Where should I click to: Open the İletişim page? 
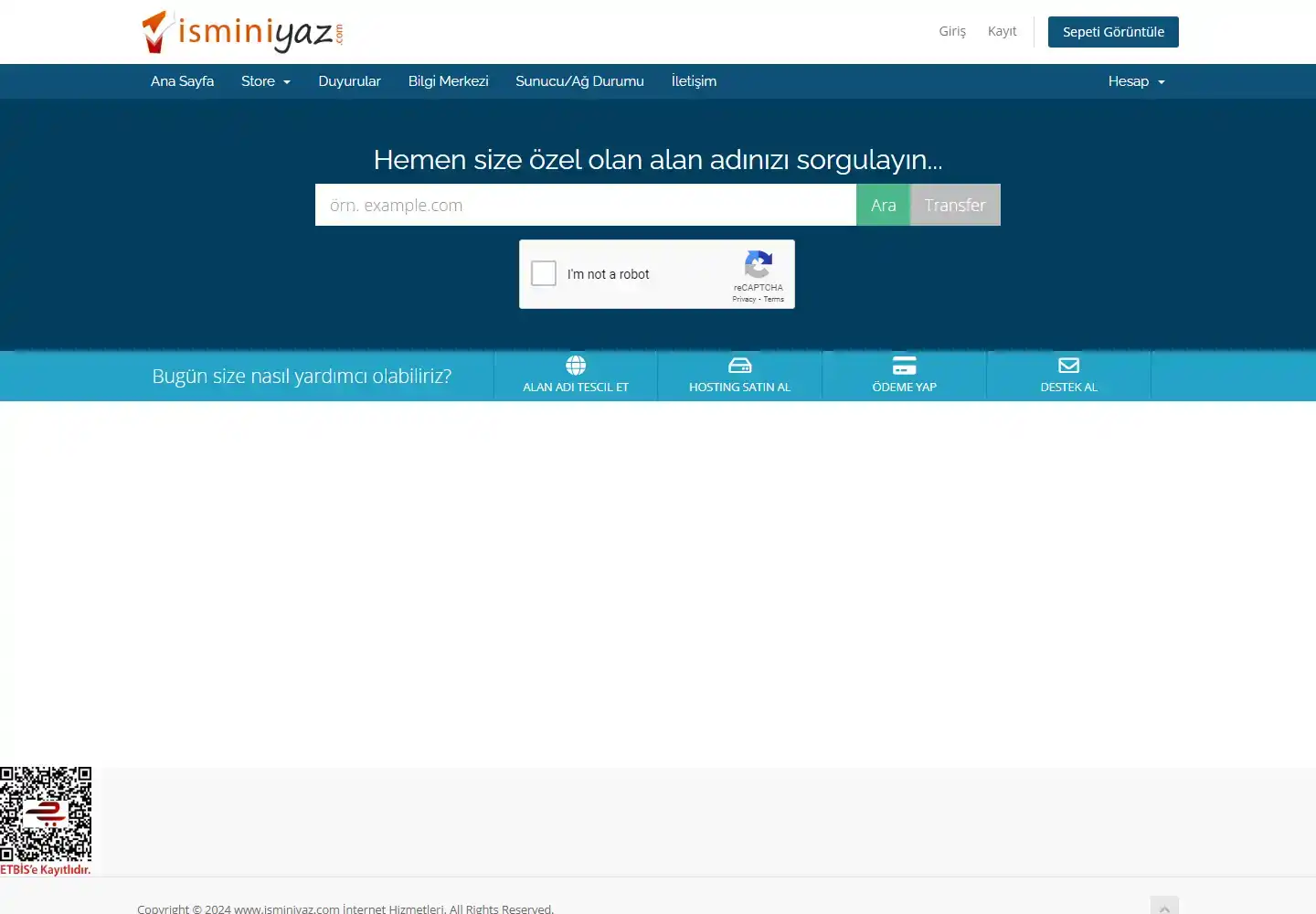pos(694,81)
